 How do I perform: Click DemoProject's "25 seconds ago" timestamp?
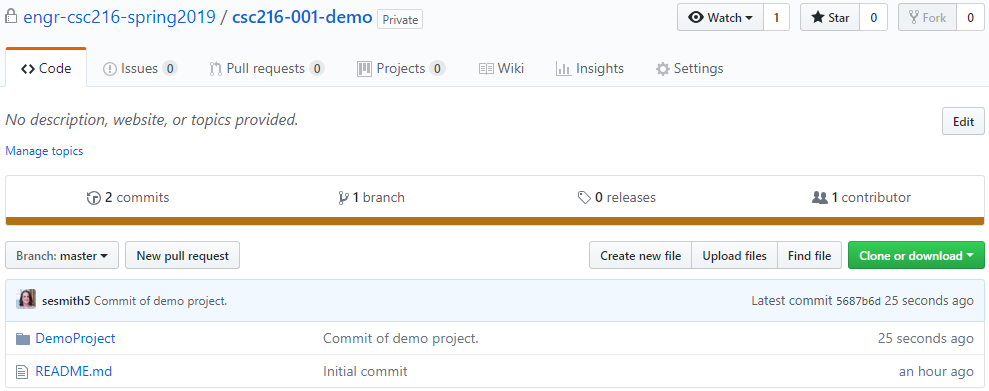click(x=925, y=339)
